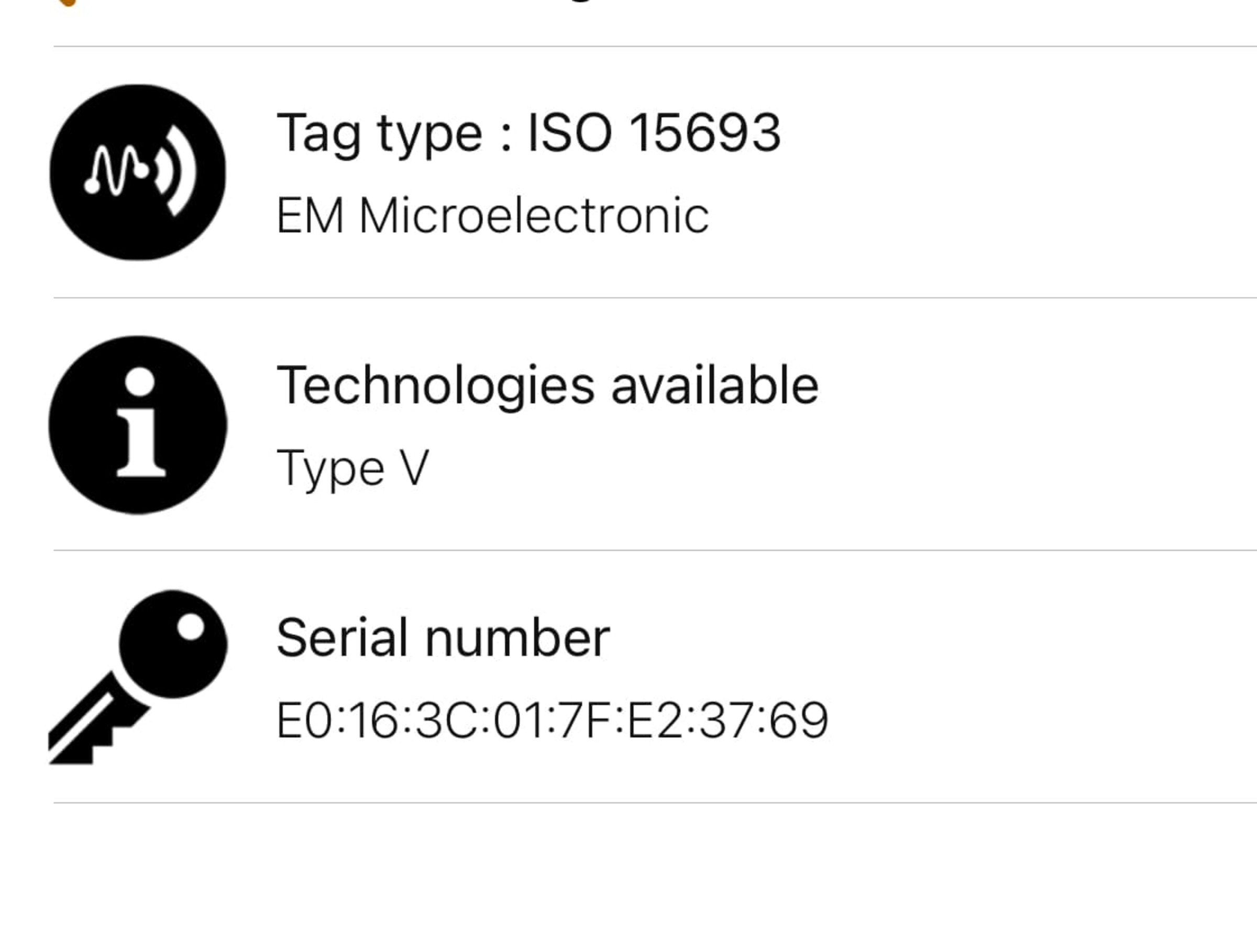Image resolution: width=1257 pixels, height=952 pixels.
Task: Tap the cut-off header text at top
Action: click(x=580, y=1)
